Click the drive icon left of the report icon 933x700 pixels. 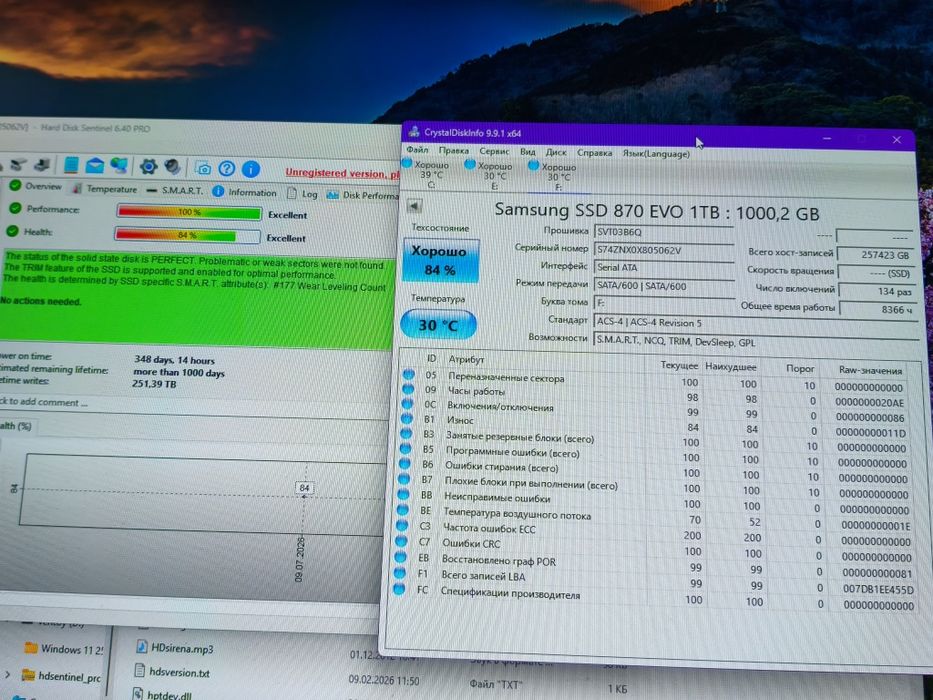click(x=42, y=164)
